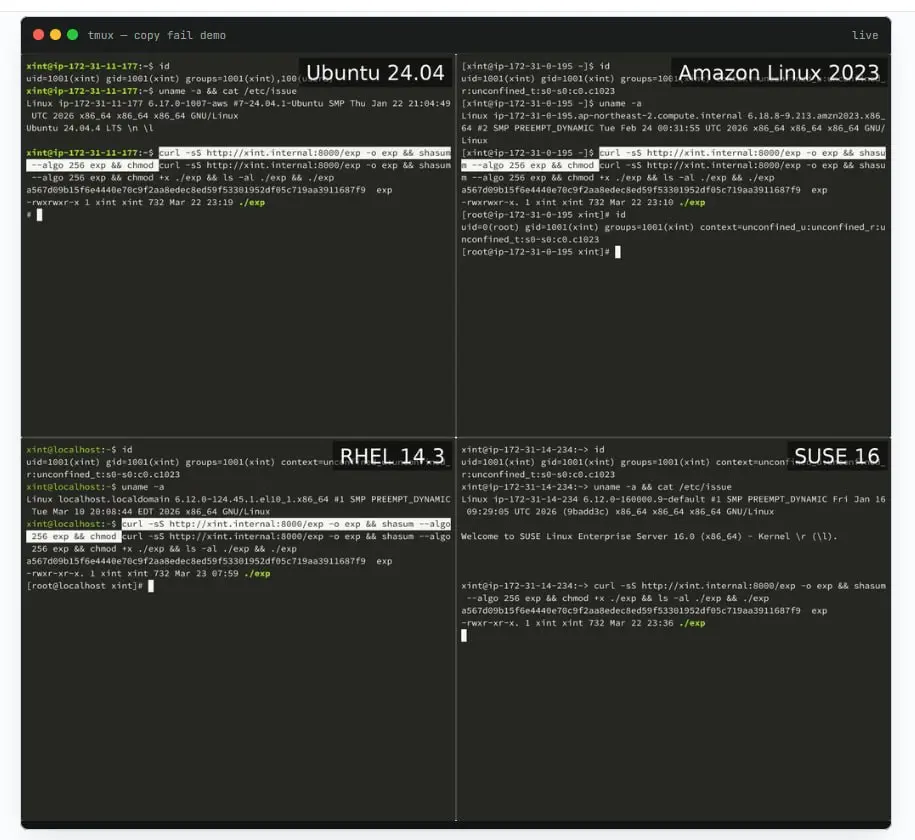Click the "Tue Mar 10 20:08:44 EDT 2026" line
The width and height of the screenshot is (915, 840).
pos(151,511)
